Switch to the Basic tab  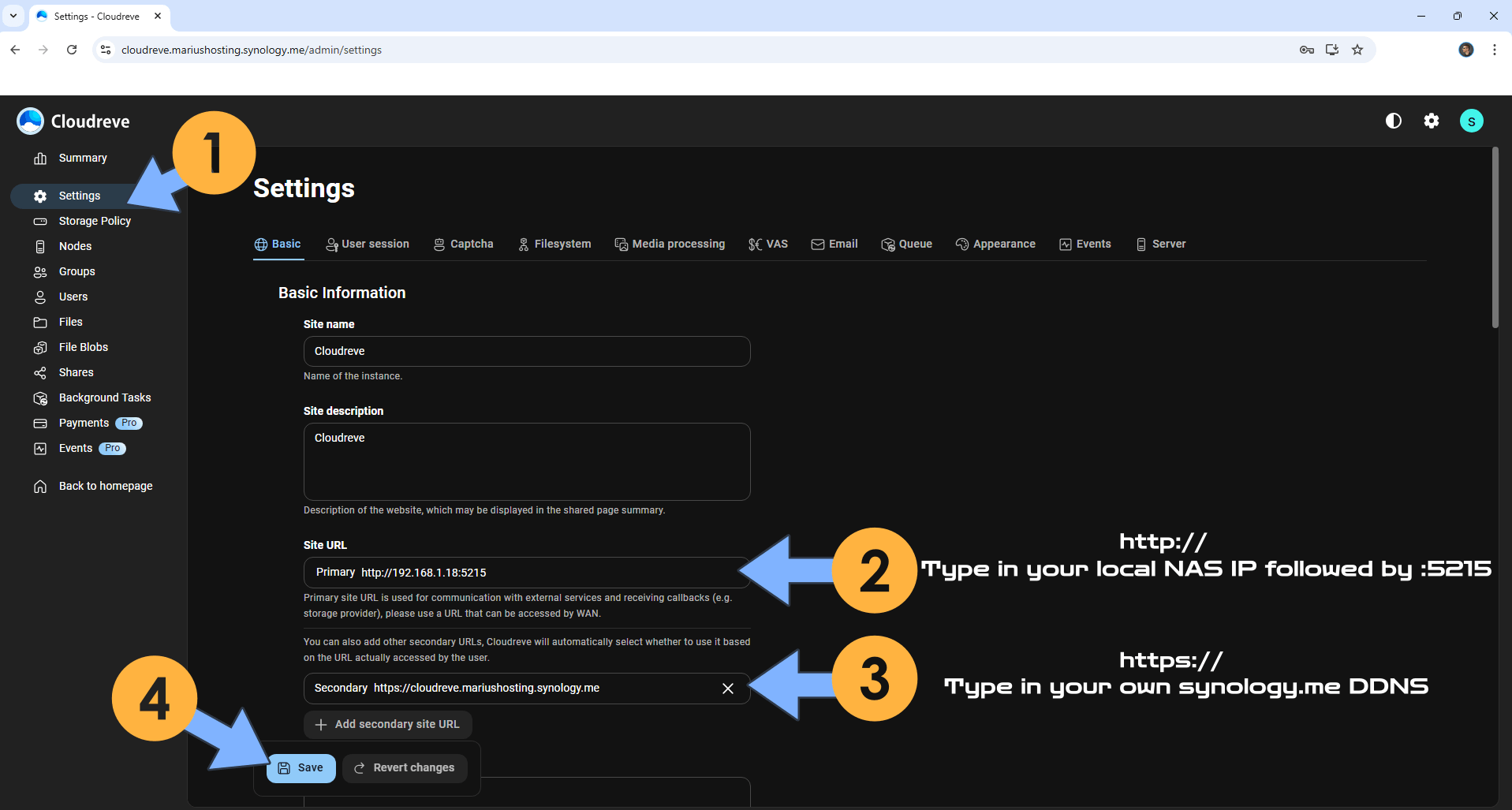coord(278,244)
